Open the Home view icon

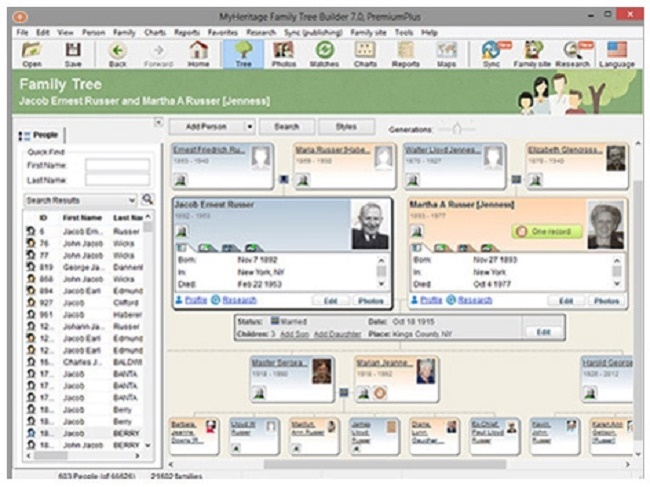tap(199, 54)
